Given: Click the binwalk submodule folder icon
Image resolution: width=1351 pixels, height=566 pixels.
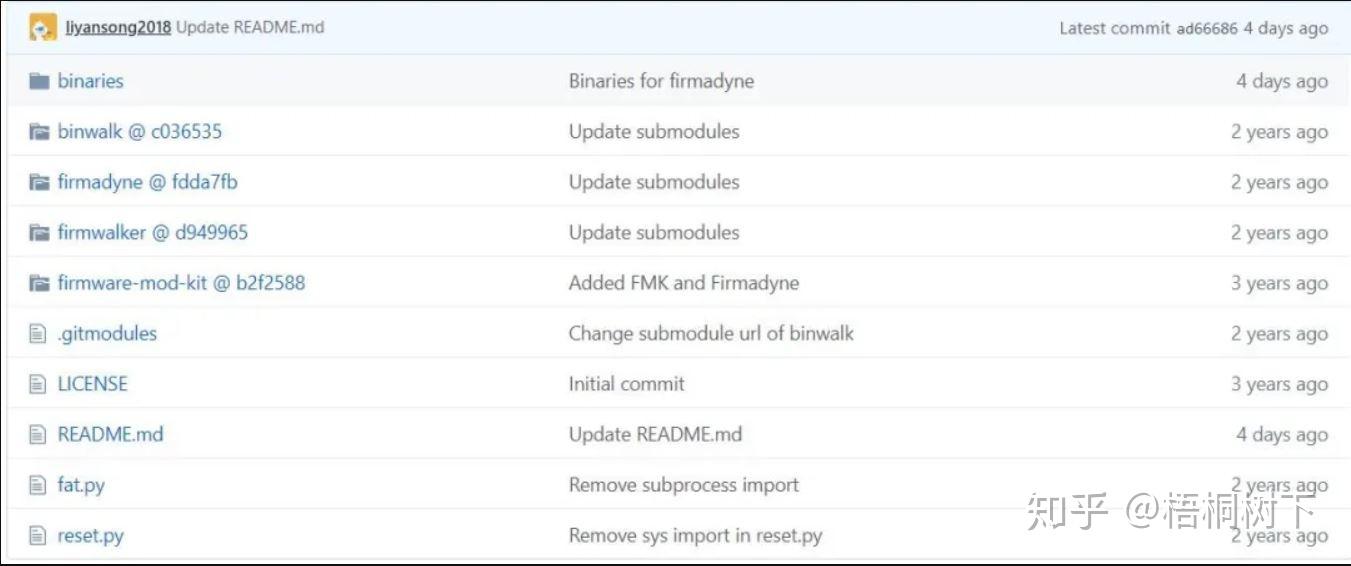Looking at the screenshot, I should [39, 132].
